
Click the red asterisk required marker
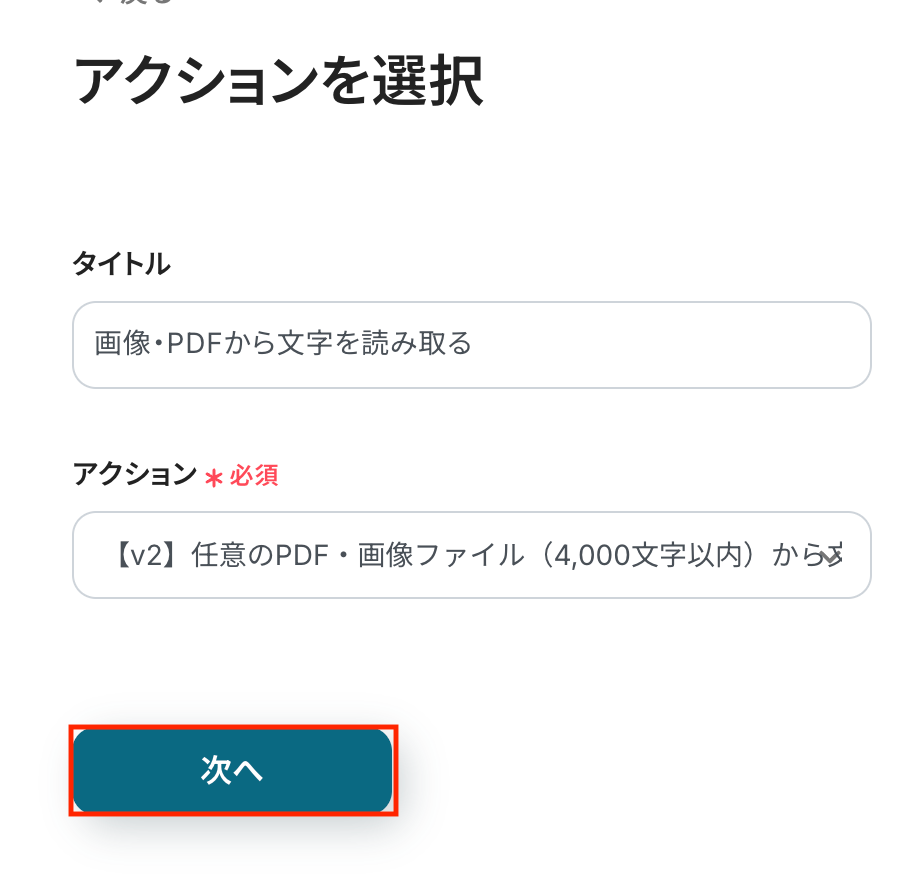(x=213, y=477)
